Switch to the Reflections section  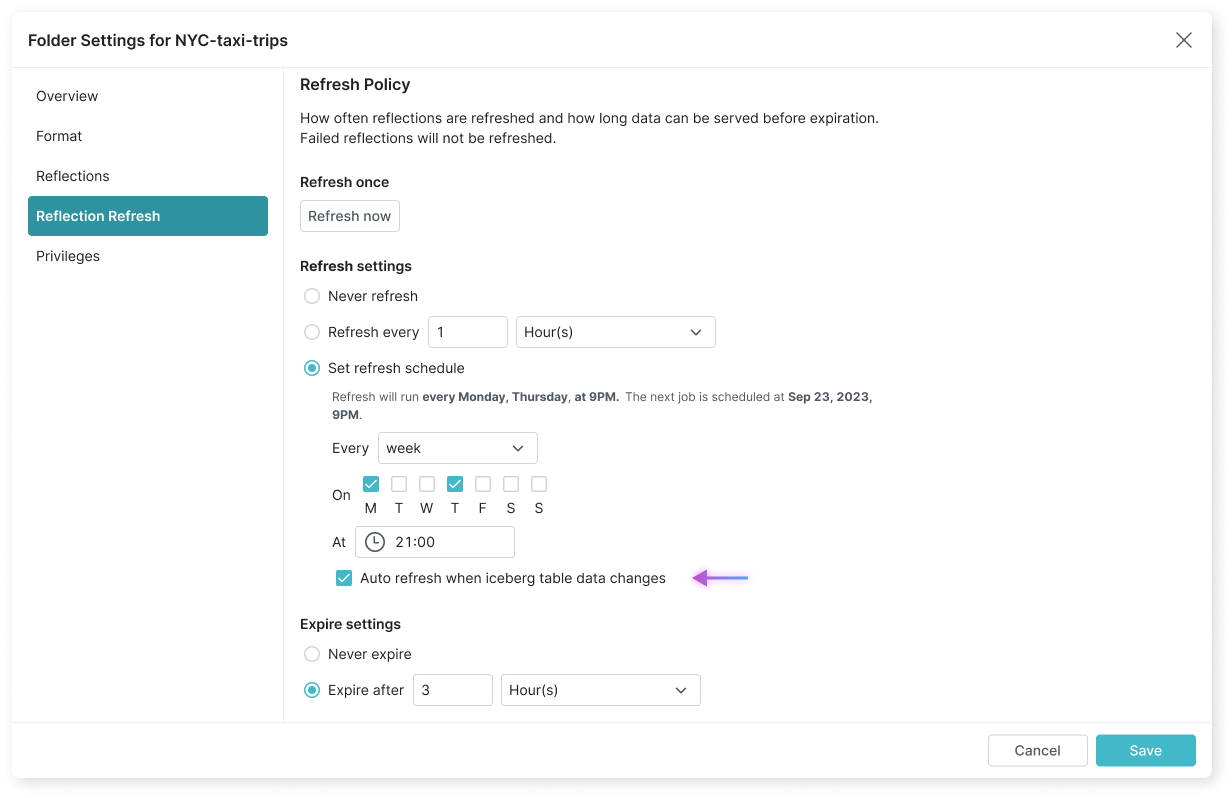148,176
